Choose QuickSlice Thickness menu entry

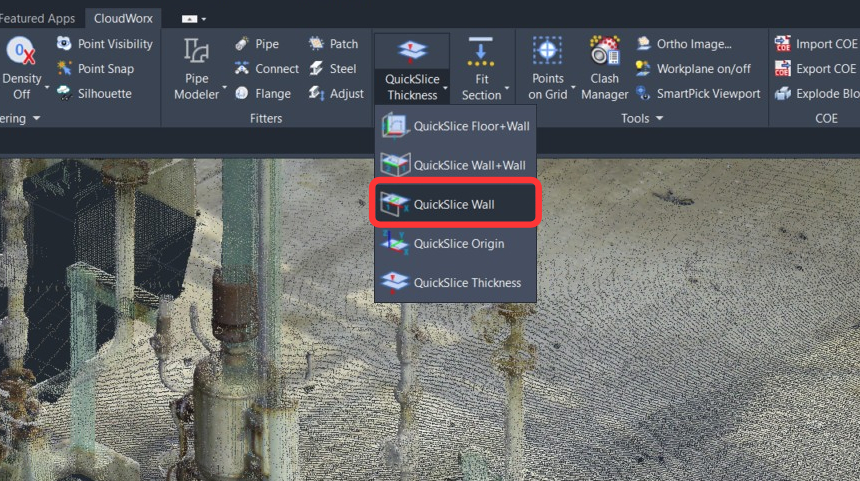point(455,282)
